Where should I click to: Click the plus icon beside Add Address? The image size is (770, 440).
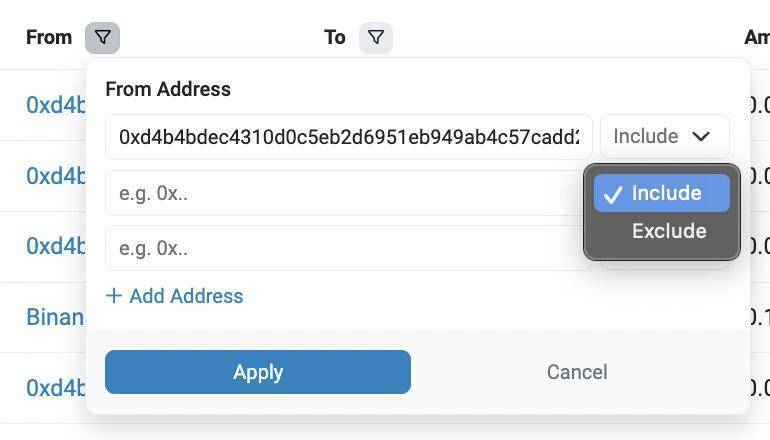[113, 296]
